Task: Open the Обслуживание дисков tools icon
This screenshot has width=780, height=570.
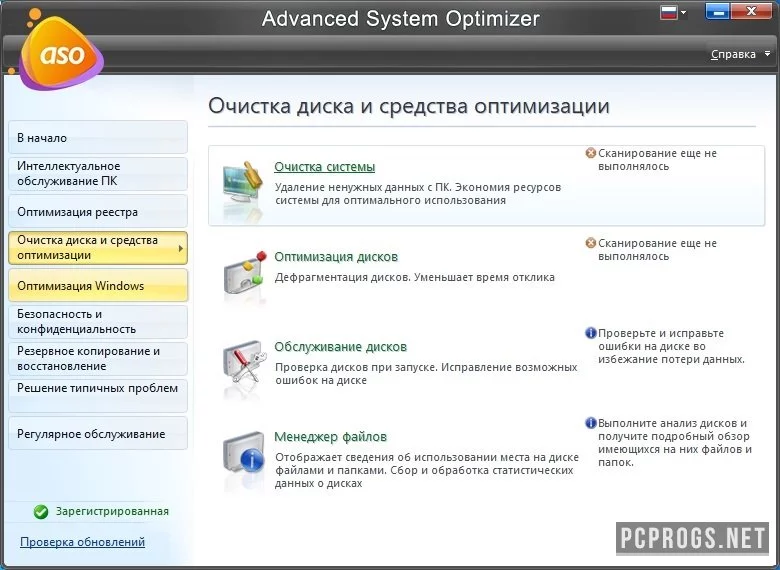Action: (x=243, y=364)
